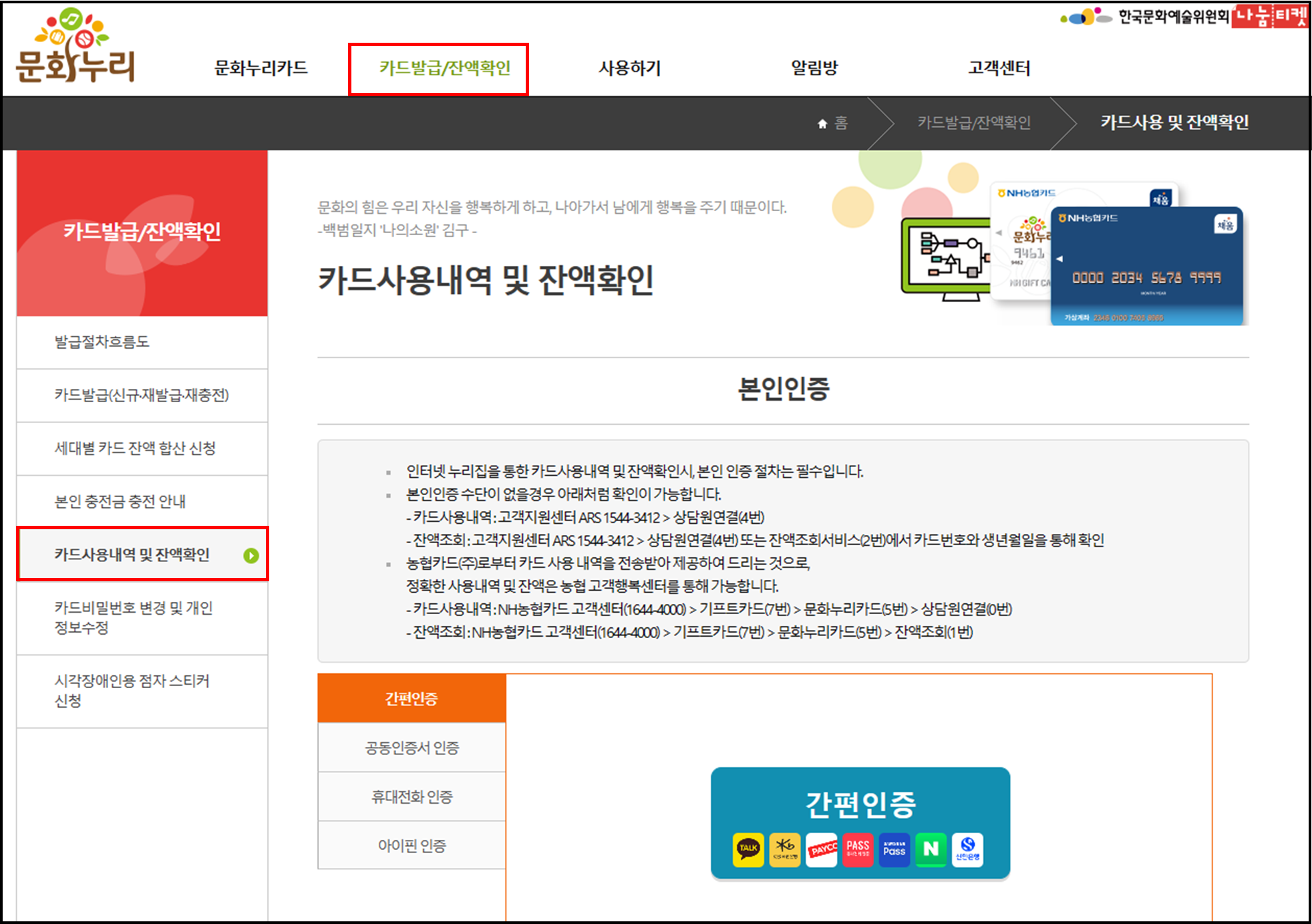Pick the PAYCO authentication icon
Viewport: 1312px width, 924px height.
(822, 850)
